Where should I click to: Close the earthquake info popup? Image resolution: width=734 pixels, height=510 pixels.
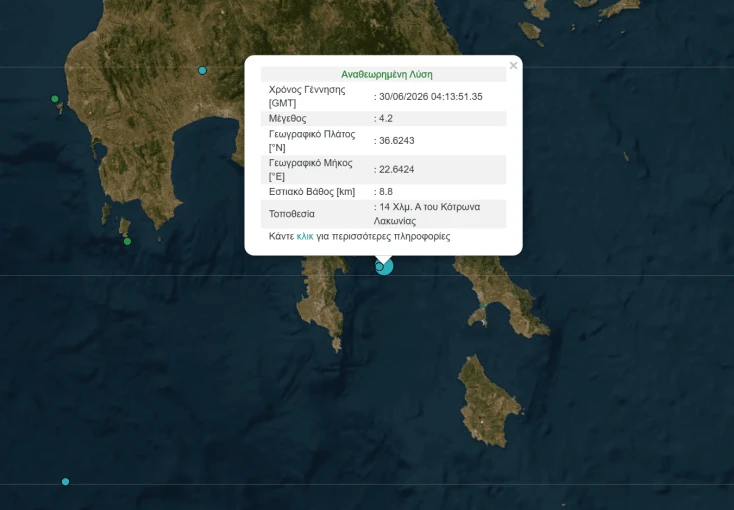click(513, 66)
